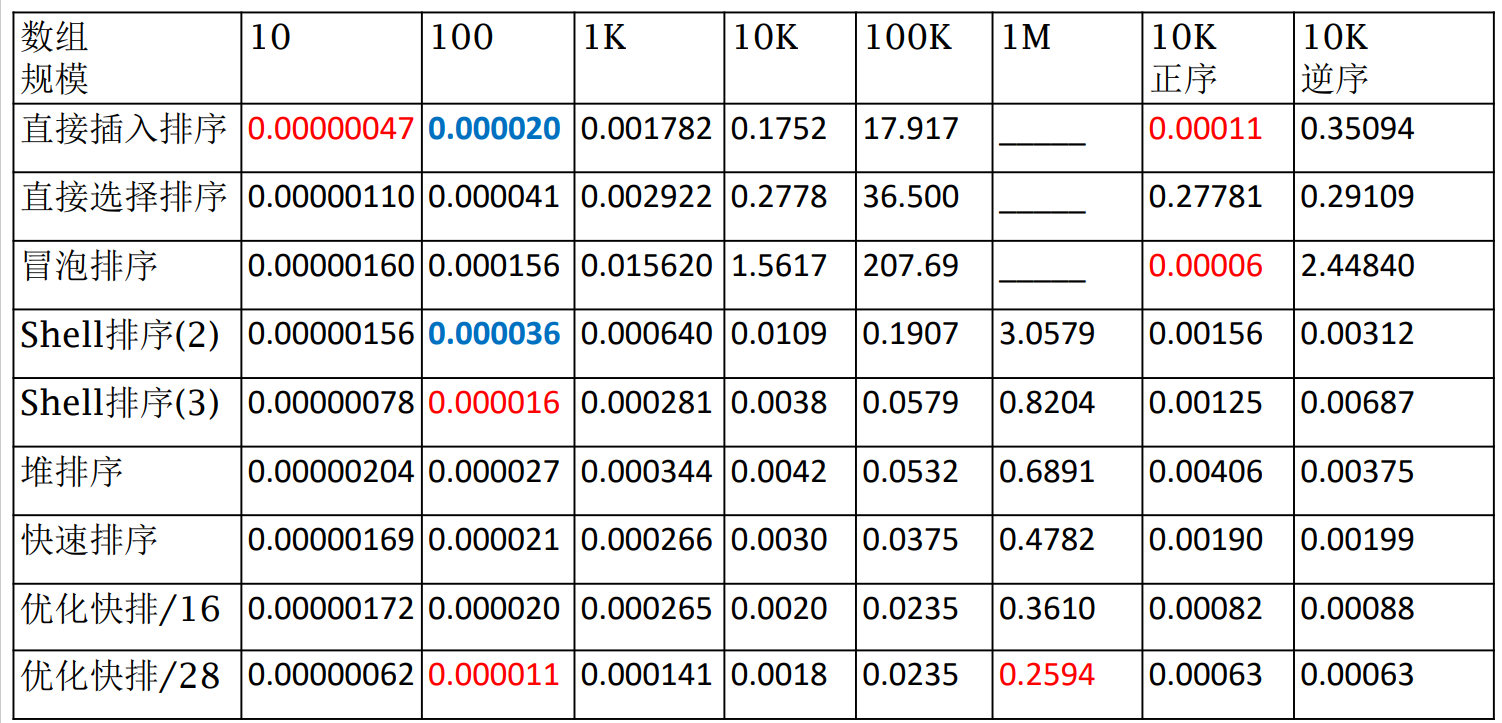The width and height of the screenshot is (1502, 723).
Task: Select the 优化快排/16 row label
Action: click(121, 608)
